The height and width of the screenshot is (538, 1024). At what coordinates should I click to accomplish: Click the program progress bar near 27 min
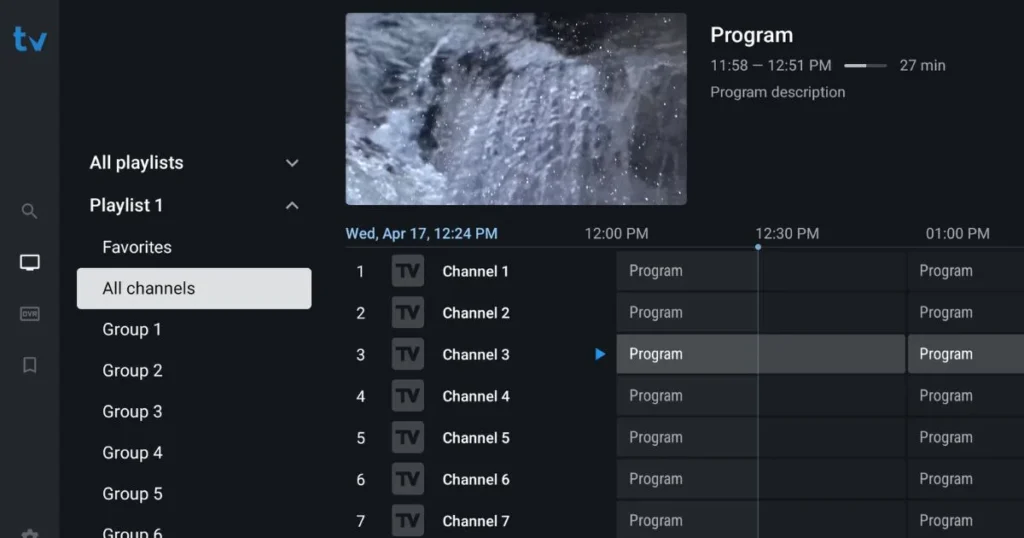865,66
